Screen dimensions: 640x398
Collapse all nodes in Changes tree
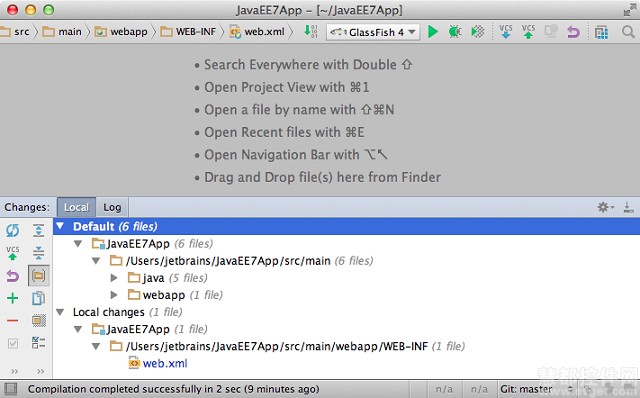coord(38,253)
